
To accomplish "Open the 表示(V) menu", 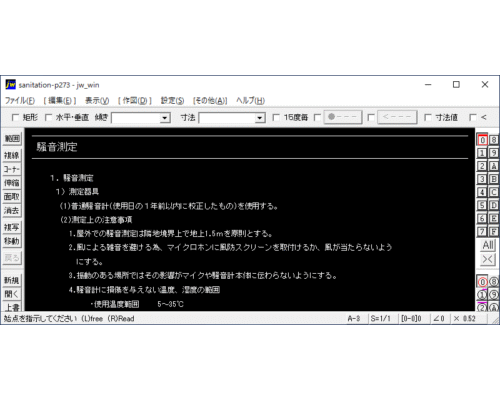I will 97,100.
